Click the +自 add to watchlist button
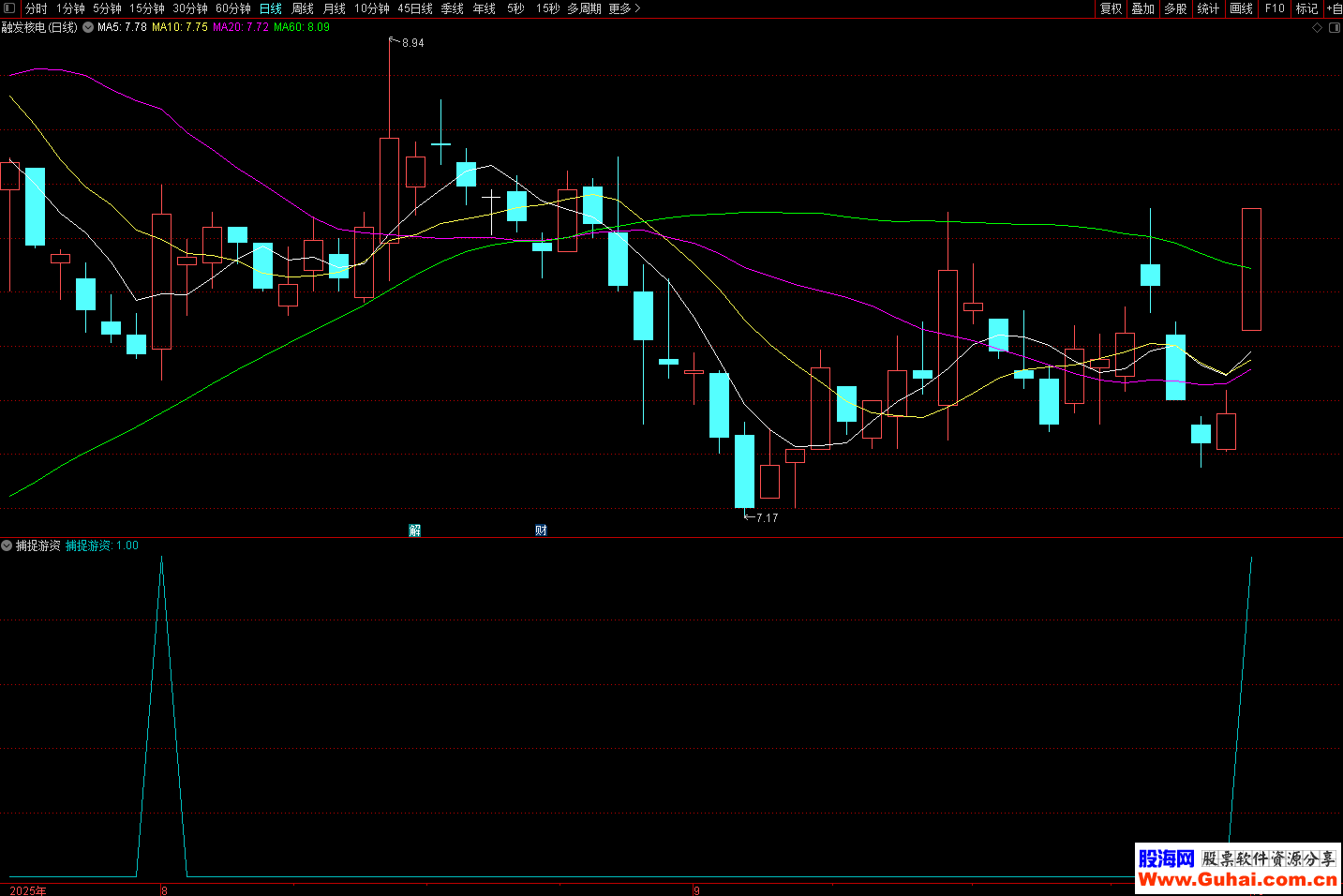The image size is (1343, 896). [x=1334, y=8]
